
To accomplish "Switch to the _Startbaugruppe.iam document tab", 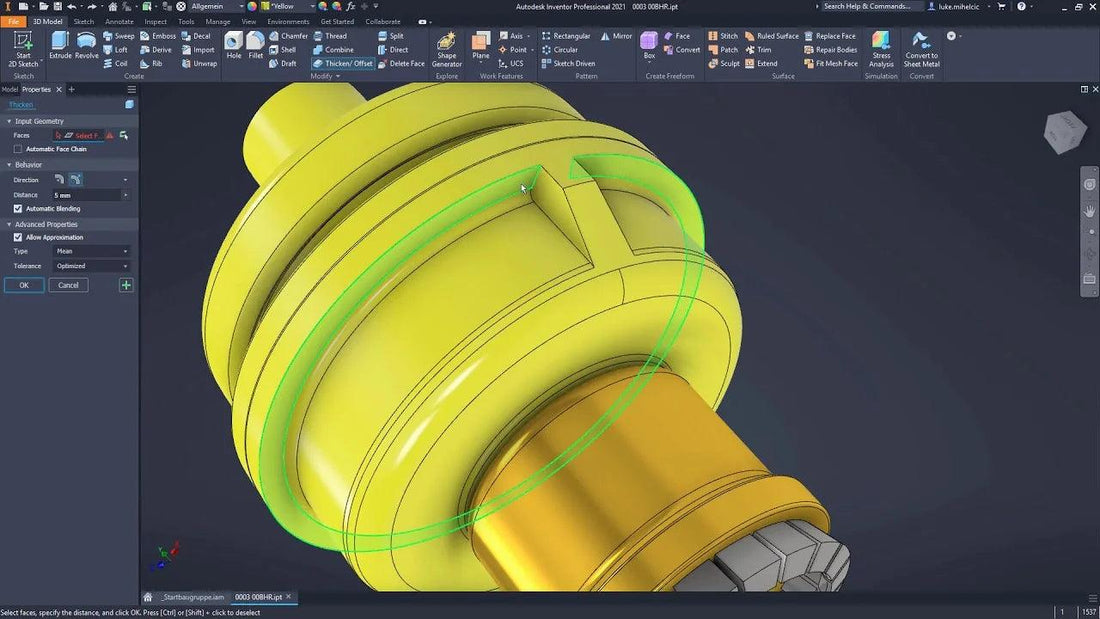I will (191, 596).
